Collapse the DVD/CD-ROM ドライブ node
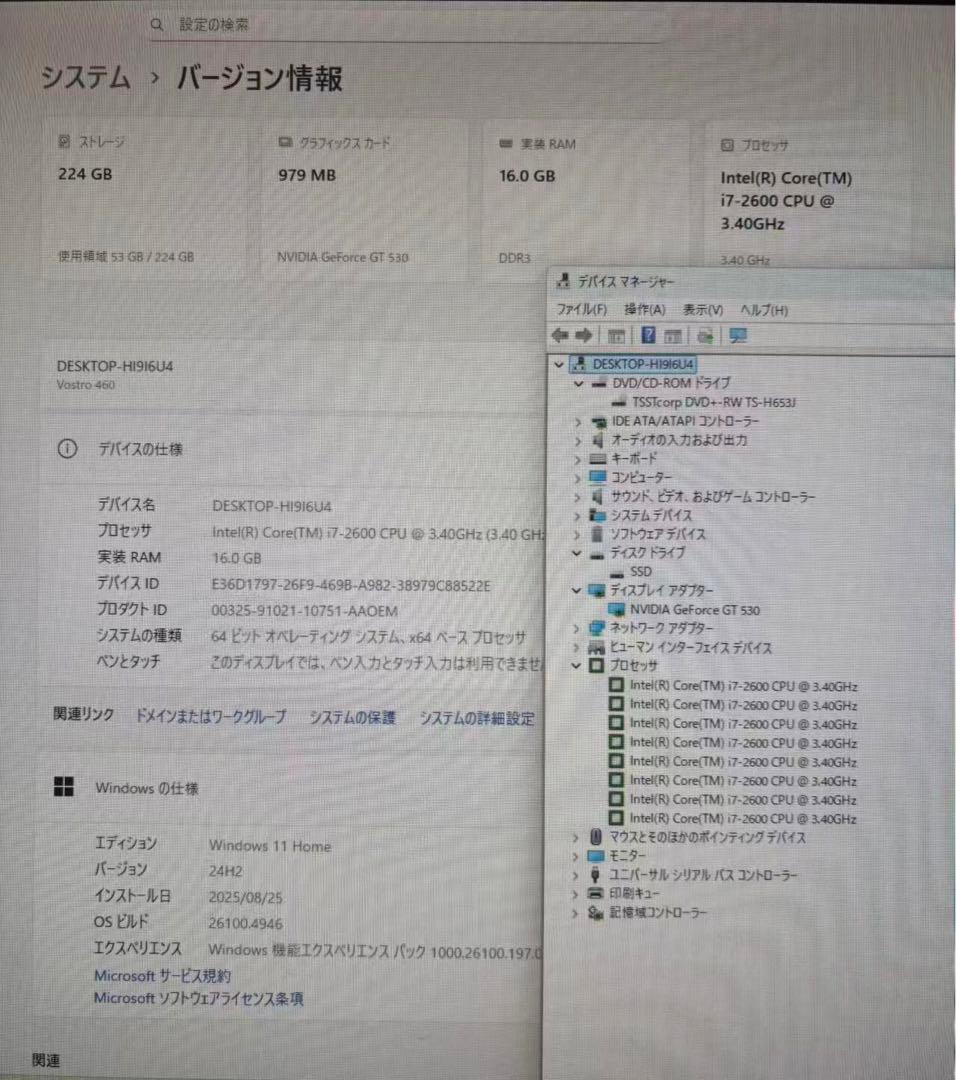Image resolution: width=956 pixels, height=1080 pixels. click(x=577, y=383)
